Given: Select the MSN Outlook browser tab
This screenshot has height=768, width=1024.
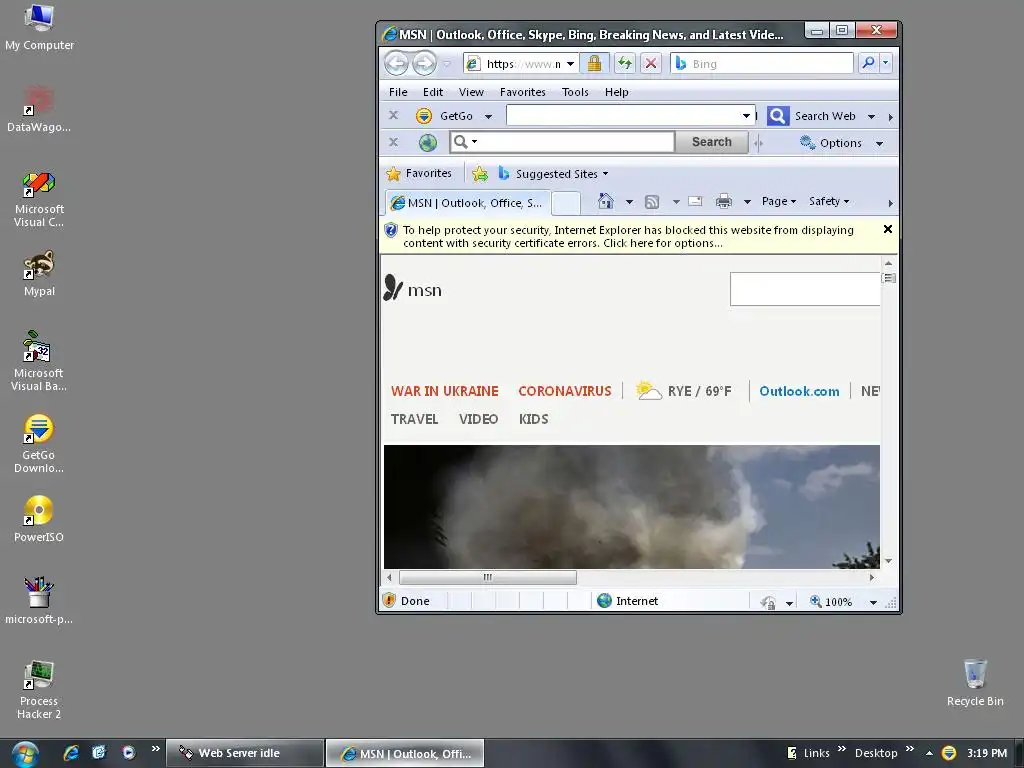Looking at the screenshot, I should [x=467, y=203].
